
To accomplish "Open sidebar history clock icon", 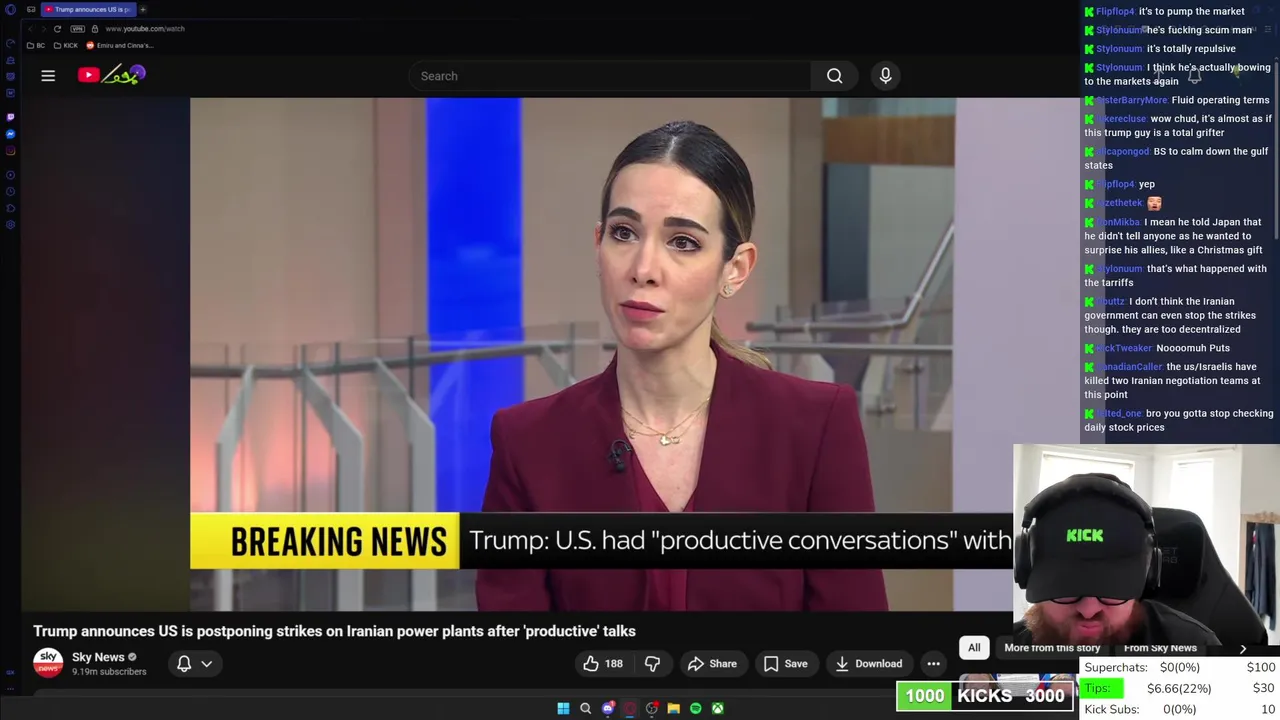I will (10, 190).
